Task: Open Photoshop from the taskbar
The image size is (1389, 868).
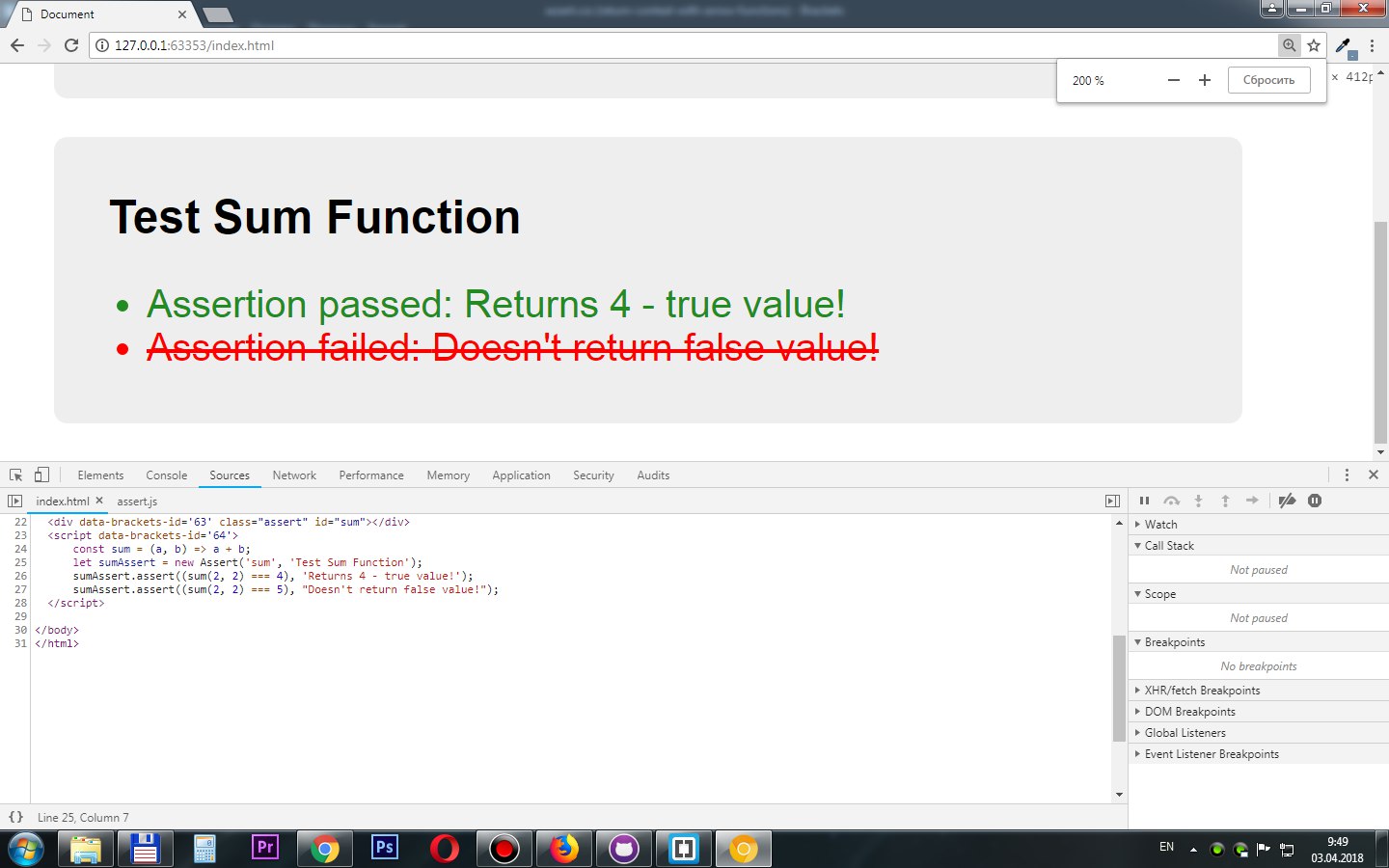Action: click(384, 849)
